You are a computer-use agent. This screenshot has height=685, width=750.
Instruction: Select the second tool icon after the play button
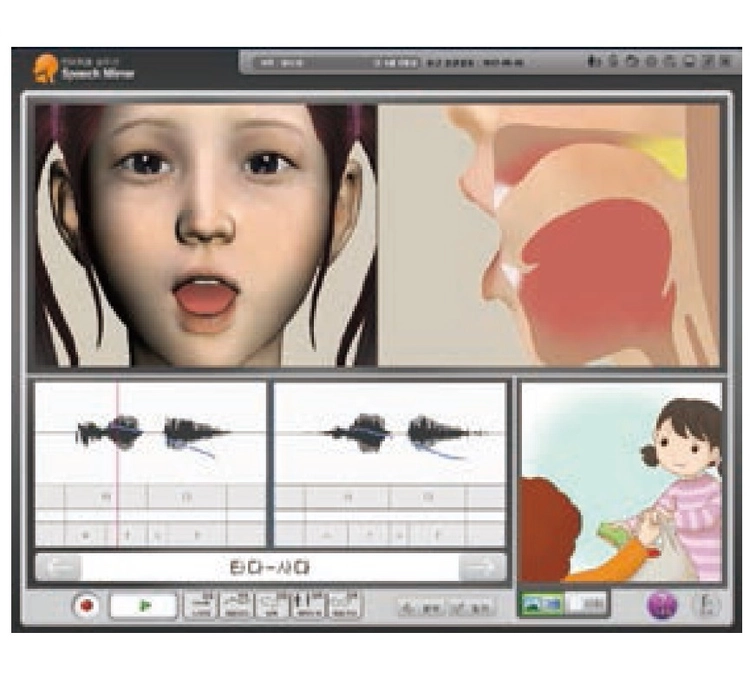(236, 605)
